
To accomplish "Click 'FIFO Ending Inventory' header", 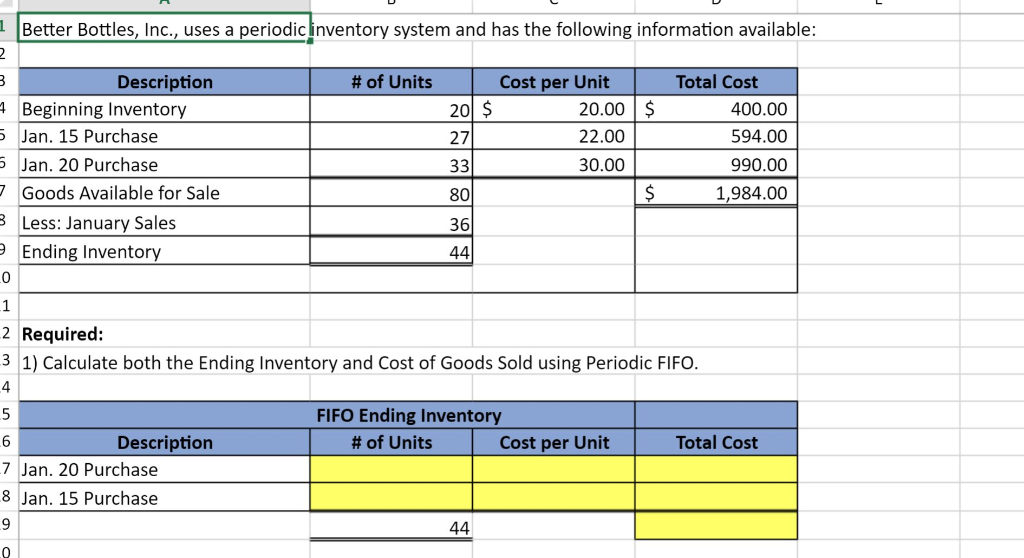I will click(409, 416).
